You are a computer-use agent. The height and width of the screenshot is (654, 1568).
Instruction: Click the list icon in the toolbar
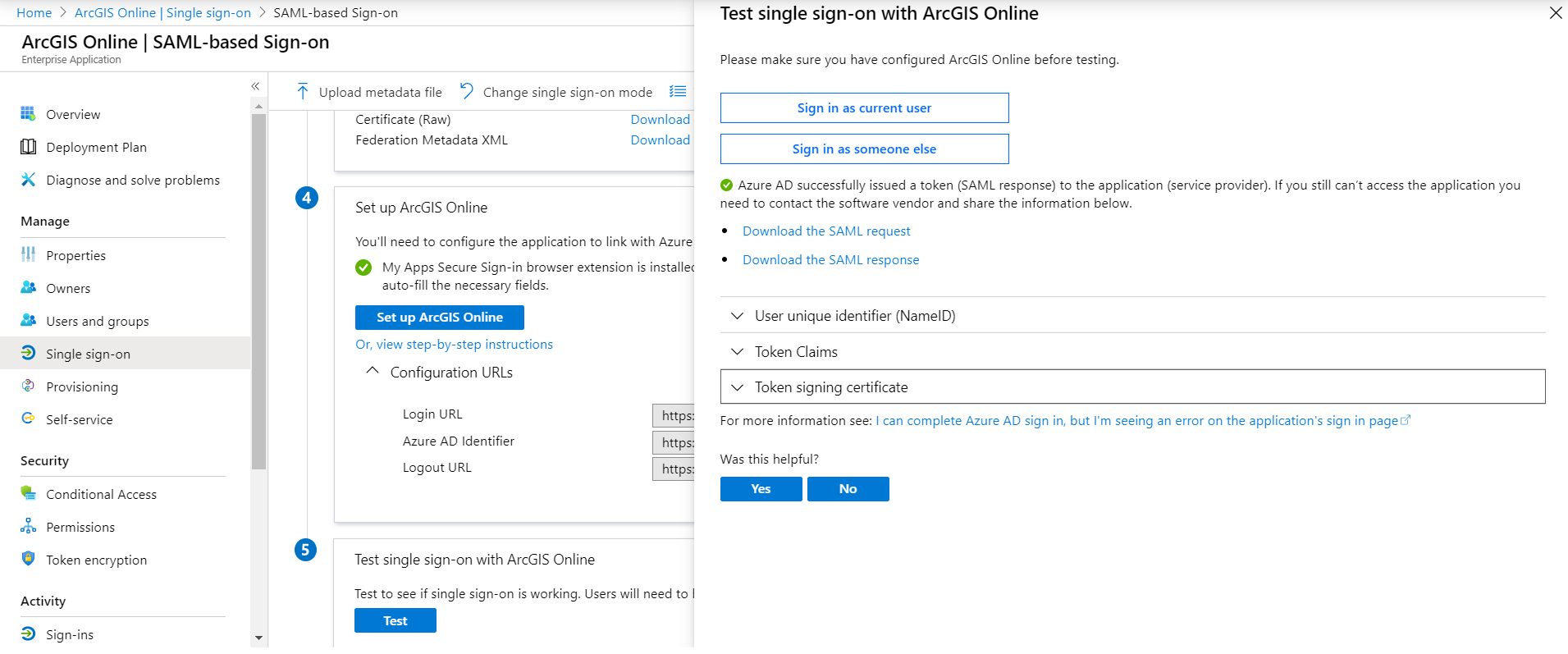678,91
